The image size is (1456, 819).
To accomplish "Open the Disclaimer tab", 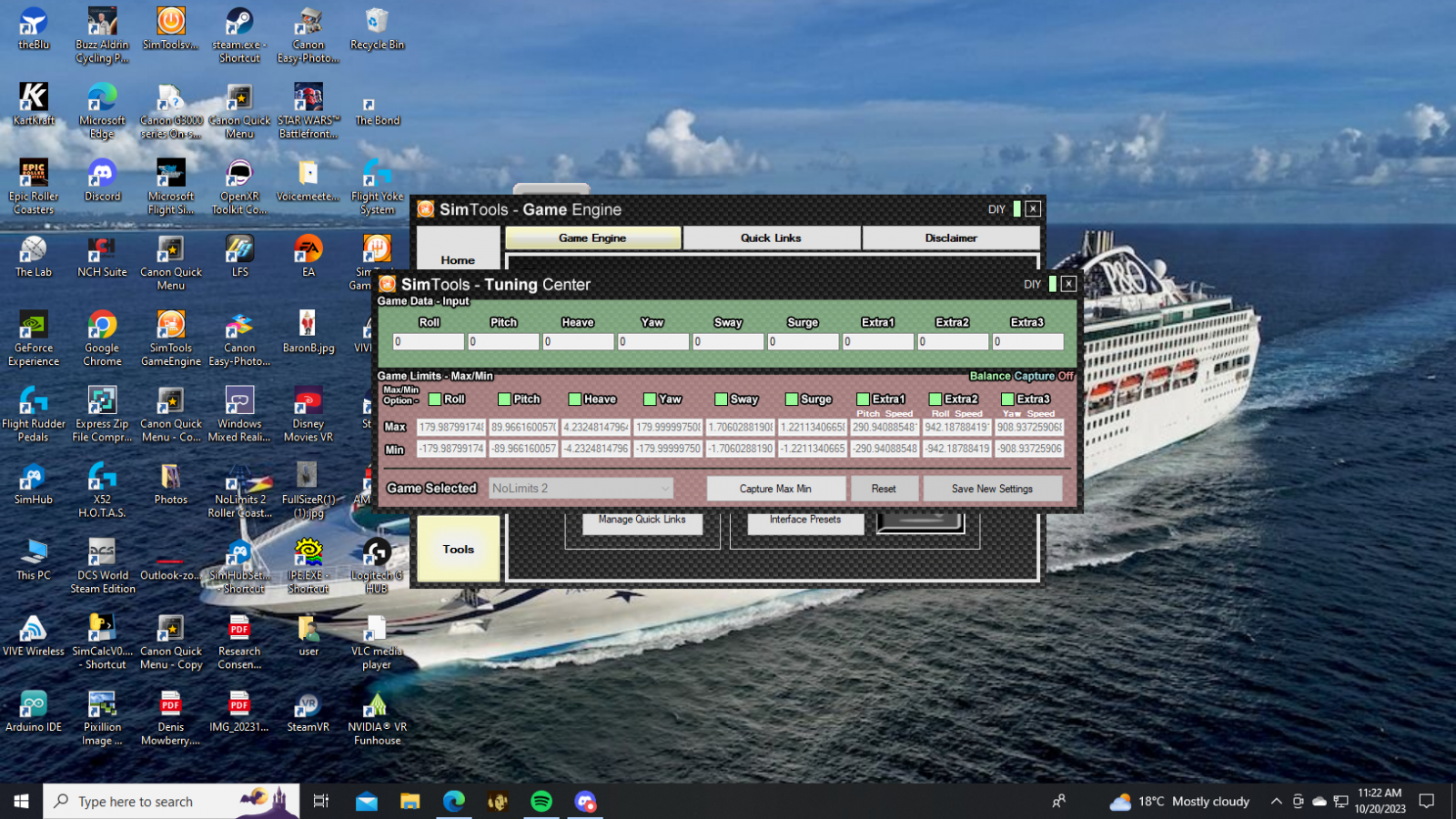I will 950,238.
